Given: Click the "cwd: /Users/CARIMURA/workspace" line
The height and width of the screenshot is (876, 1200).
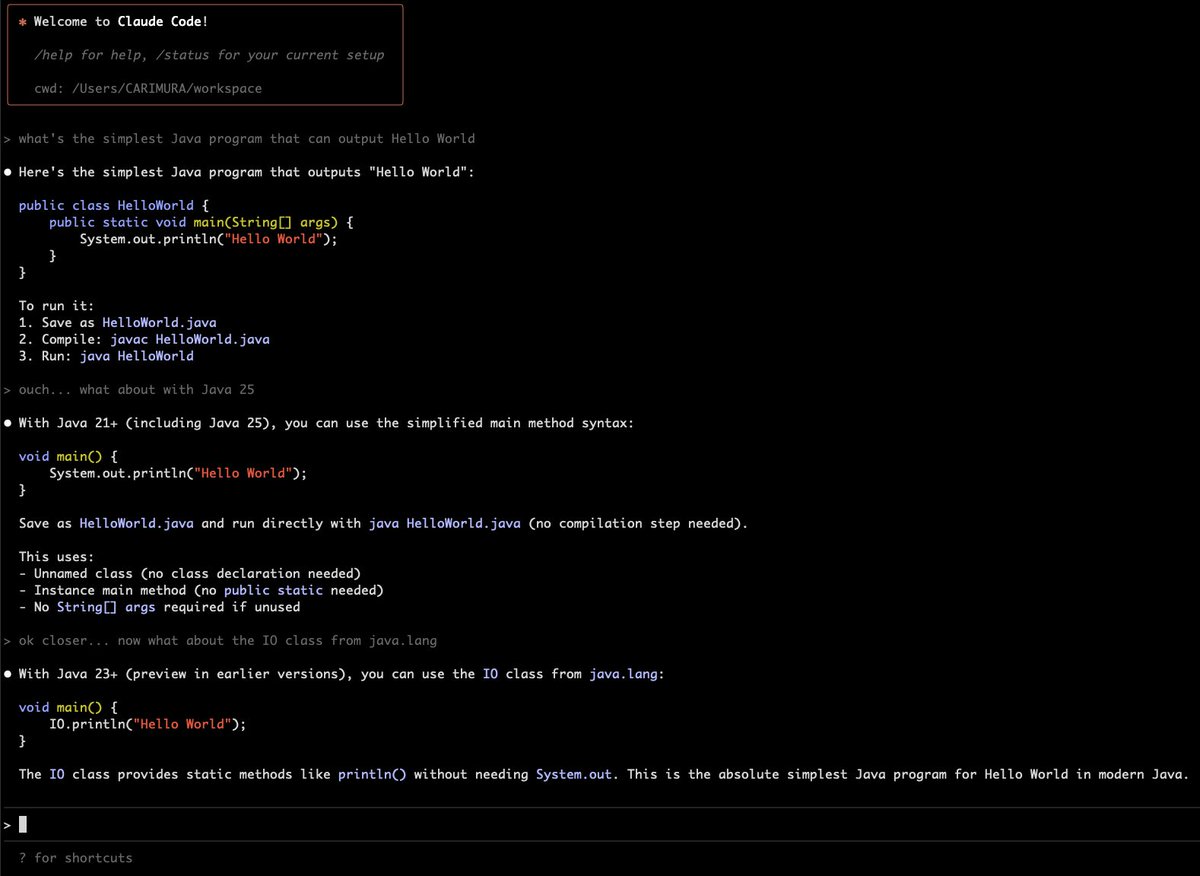Looking at the screenshot, I should (148, 88).
